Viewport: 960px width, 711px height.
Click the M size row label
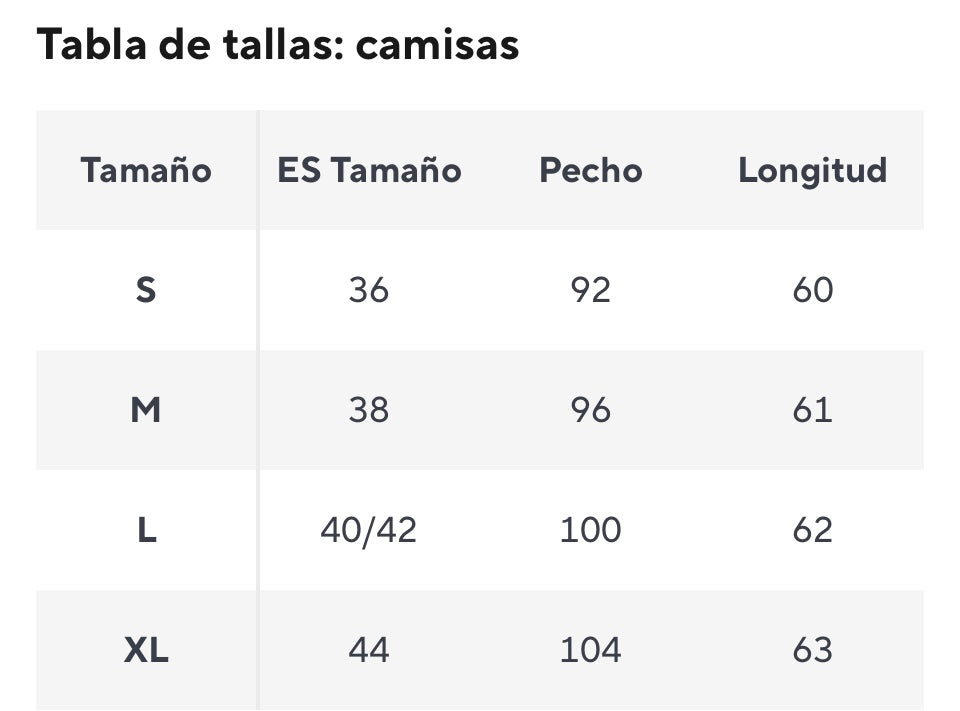click(146, 410)
